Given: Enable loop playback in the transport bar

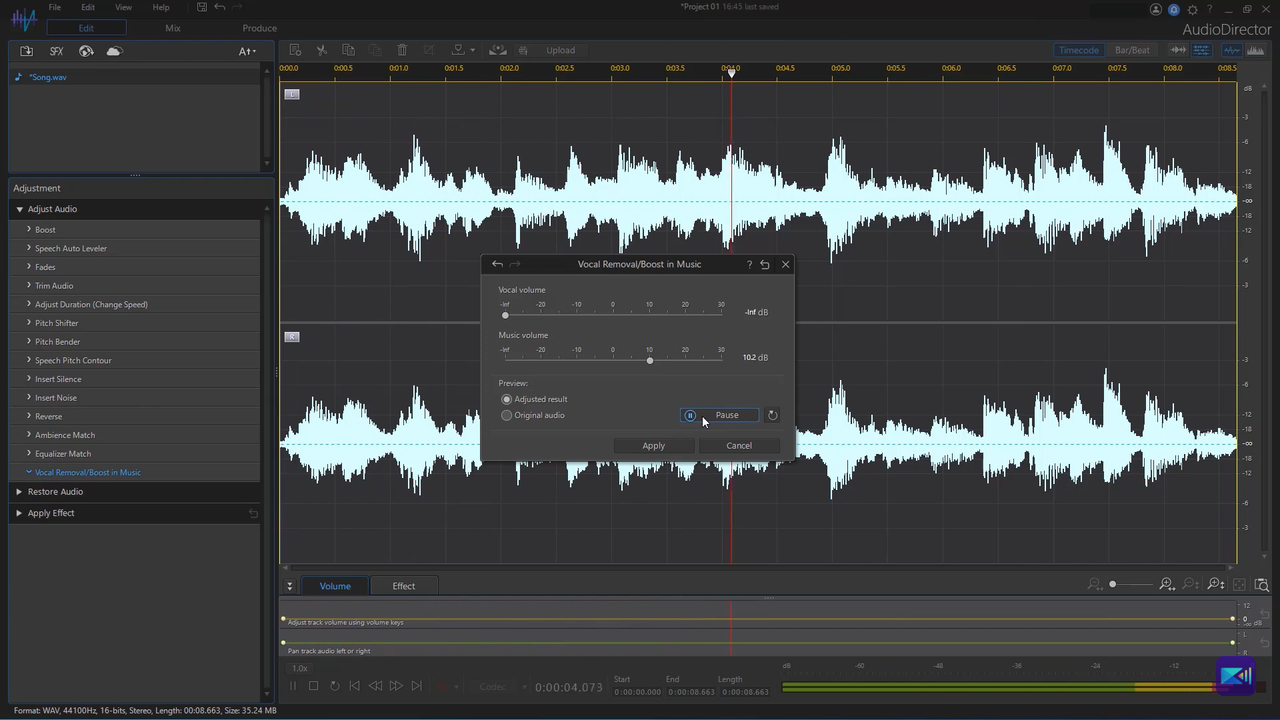Looking at the screenshot, I should click(x=334, y=686).
